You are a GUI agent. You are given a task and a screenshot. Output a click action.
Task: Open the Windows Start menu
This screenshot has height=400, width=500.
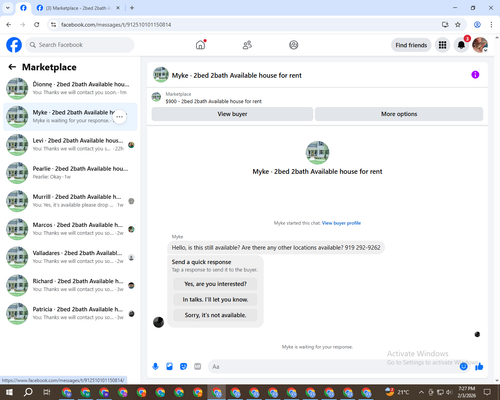pos(9,392)
